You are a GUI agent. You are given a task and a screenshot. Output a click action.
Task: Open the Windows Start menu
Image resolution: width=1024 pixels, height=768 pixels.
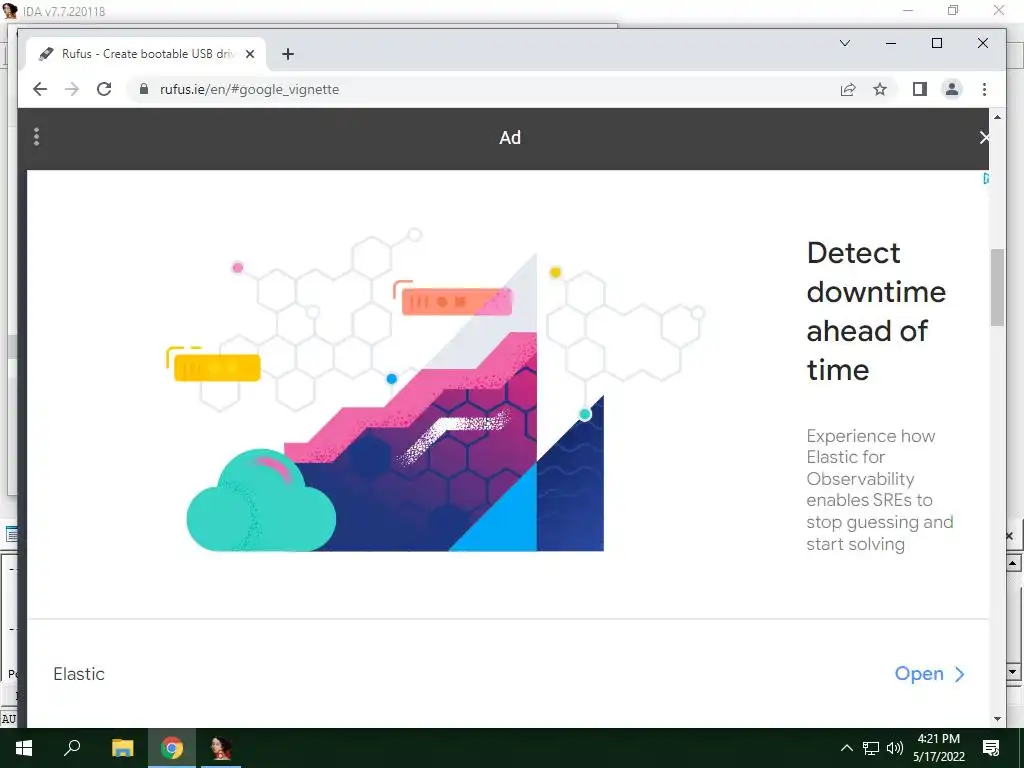24,748
